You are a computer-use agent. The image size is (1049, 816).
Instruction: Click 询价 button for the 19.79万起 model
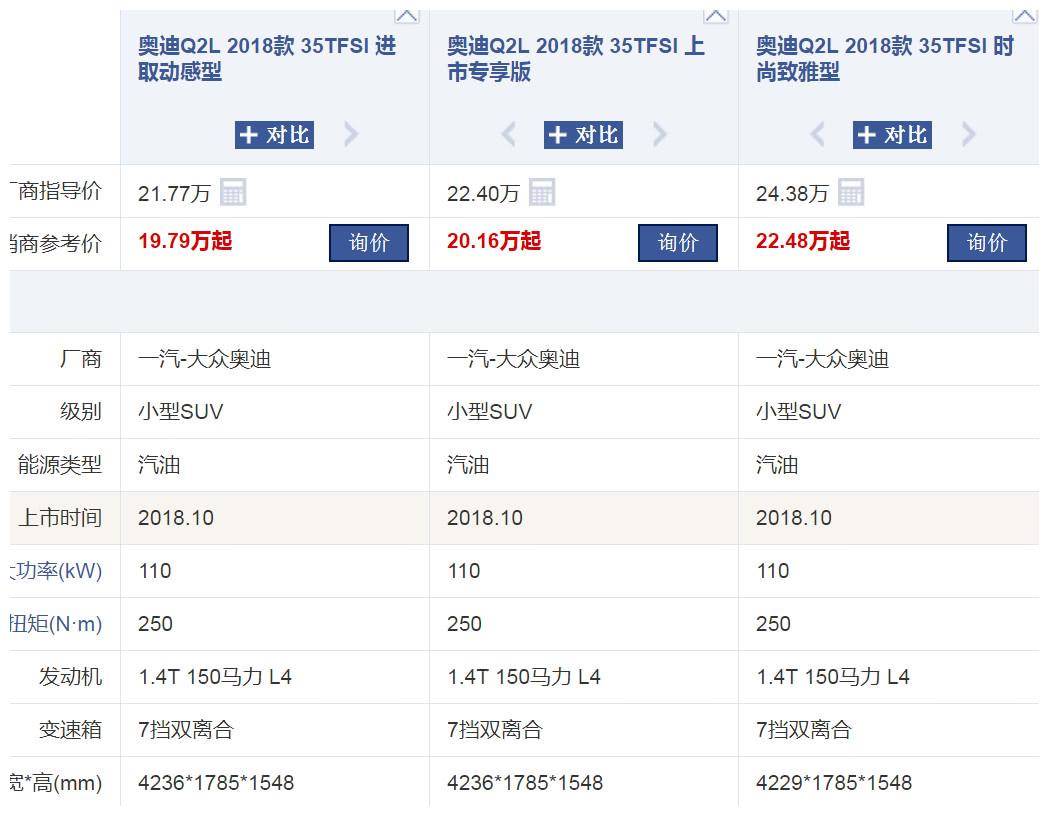369,243
